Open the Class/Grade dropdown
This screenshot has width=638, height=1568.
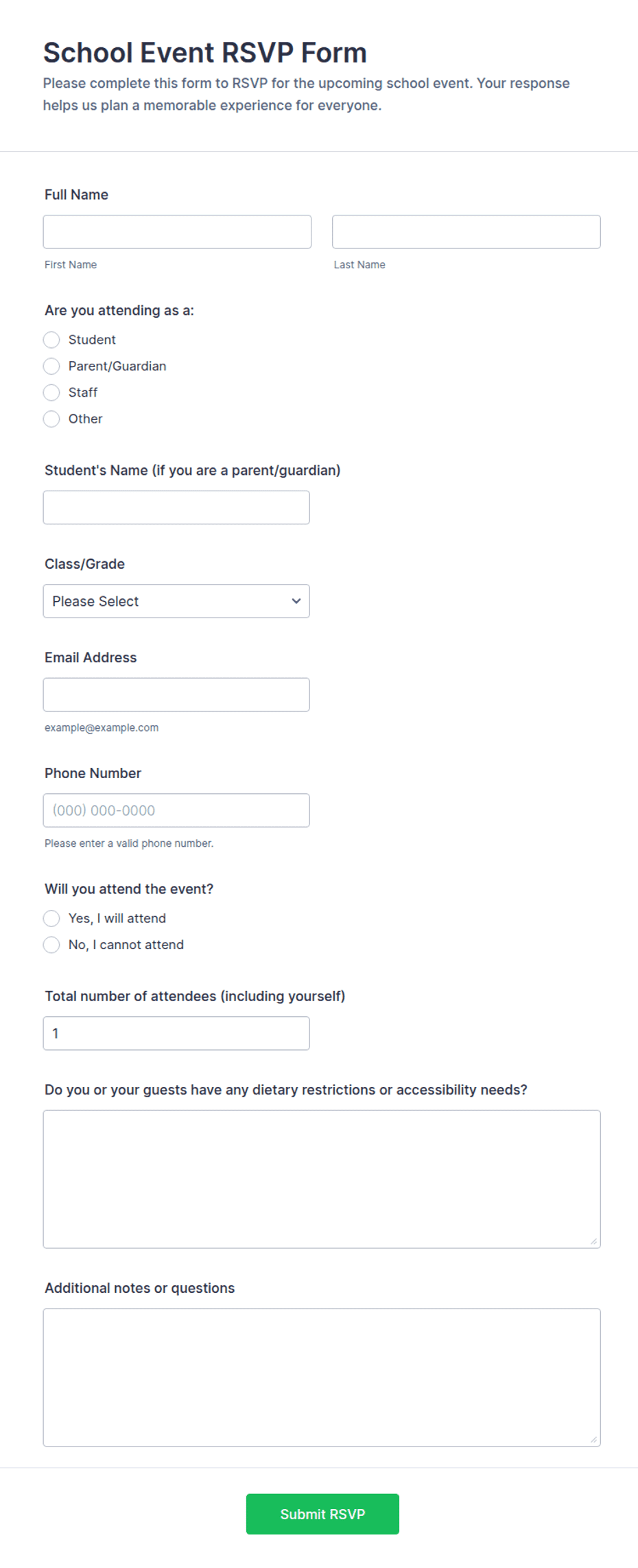[x=176, y=601]
